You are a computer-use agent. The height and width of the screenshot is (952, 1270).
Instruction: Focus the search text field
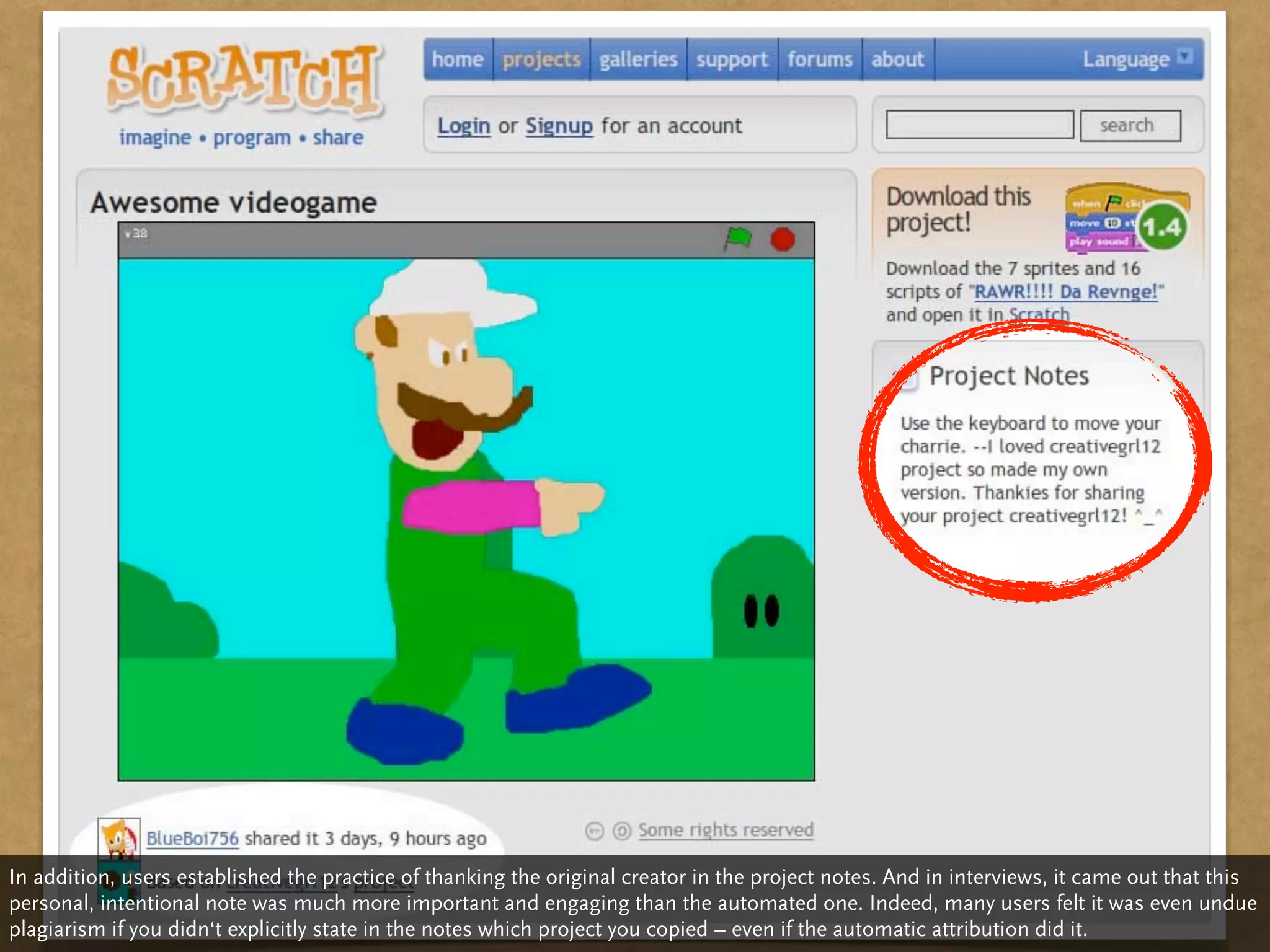click(980, 125)
